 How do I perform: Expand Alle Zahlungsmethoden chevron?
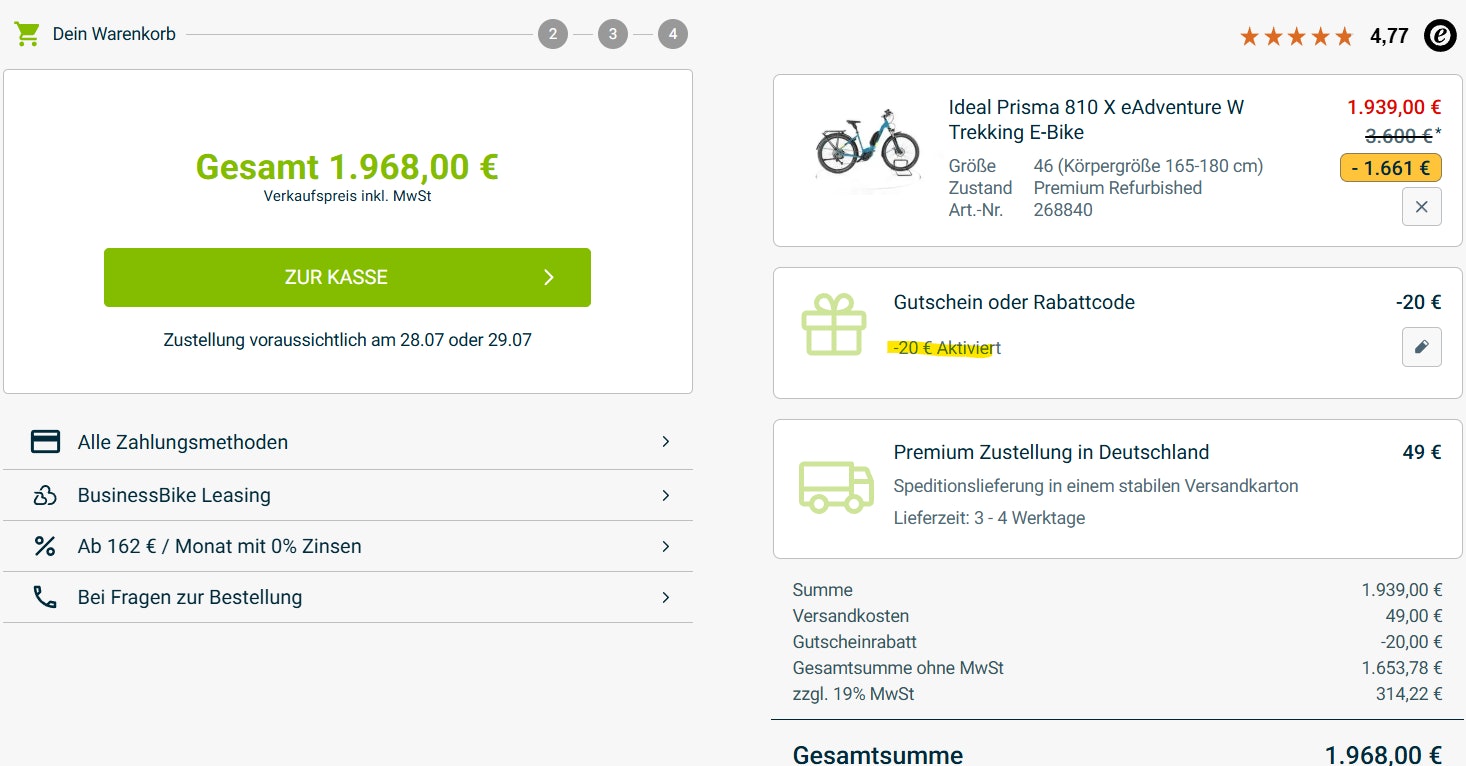pyautogui.click(x=666, y=442)
